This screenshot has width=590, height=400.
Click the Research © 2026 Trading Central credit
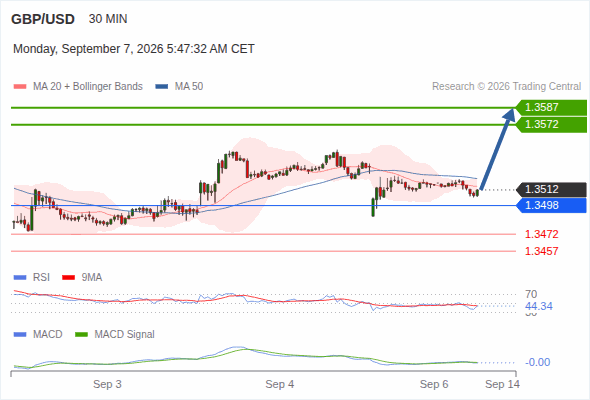[506, 87]
